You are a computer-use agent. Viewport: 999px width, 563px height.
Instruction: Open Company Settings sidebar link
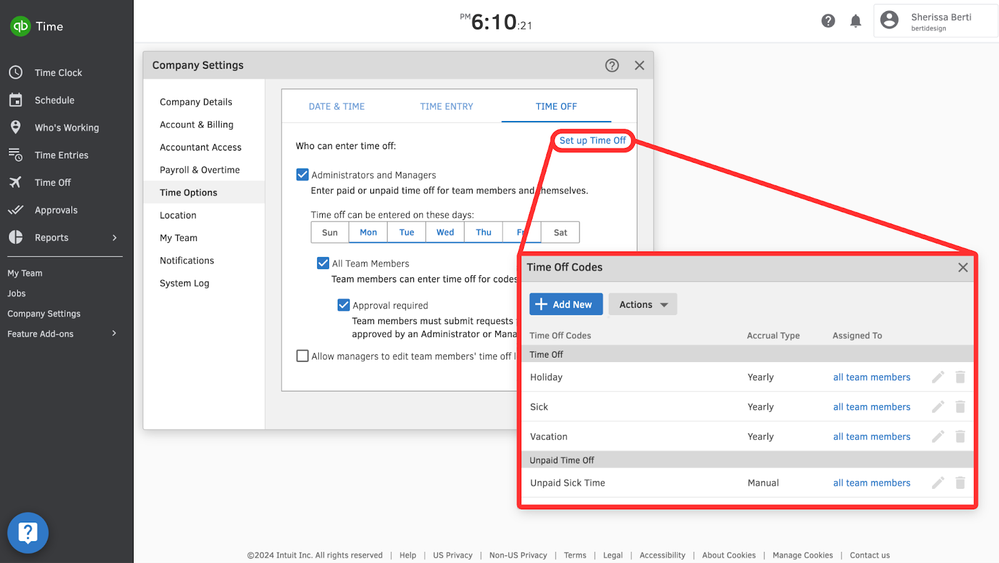[x=44, y=313]
